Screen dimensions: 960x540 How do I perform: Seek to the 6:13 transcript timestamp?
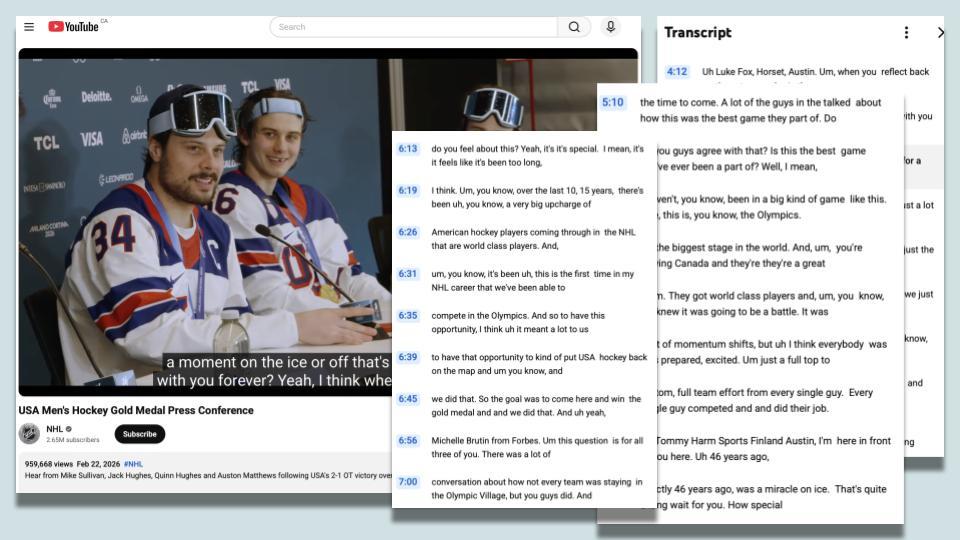tap(407, 148)
